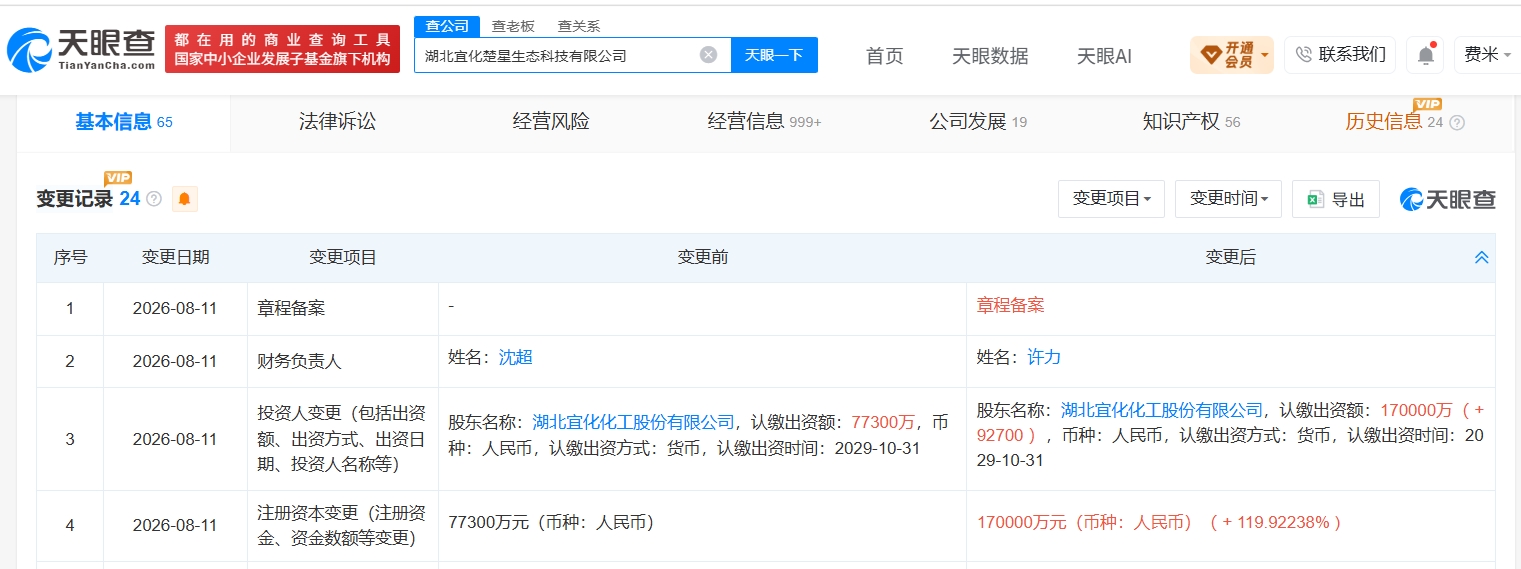Click the 天眼一下 search button
The image size is (1521, 569).
click(774, 55)
